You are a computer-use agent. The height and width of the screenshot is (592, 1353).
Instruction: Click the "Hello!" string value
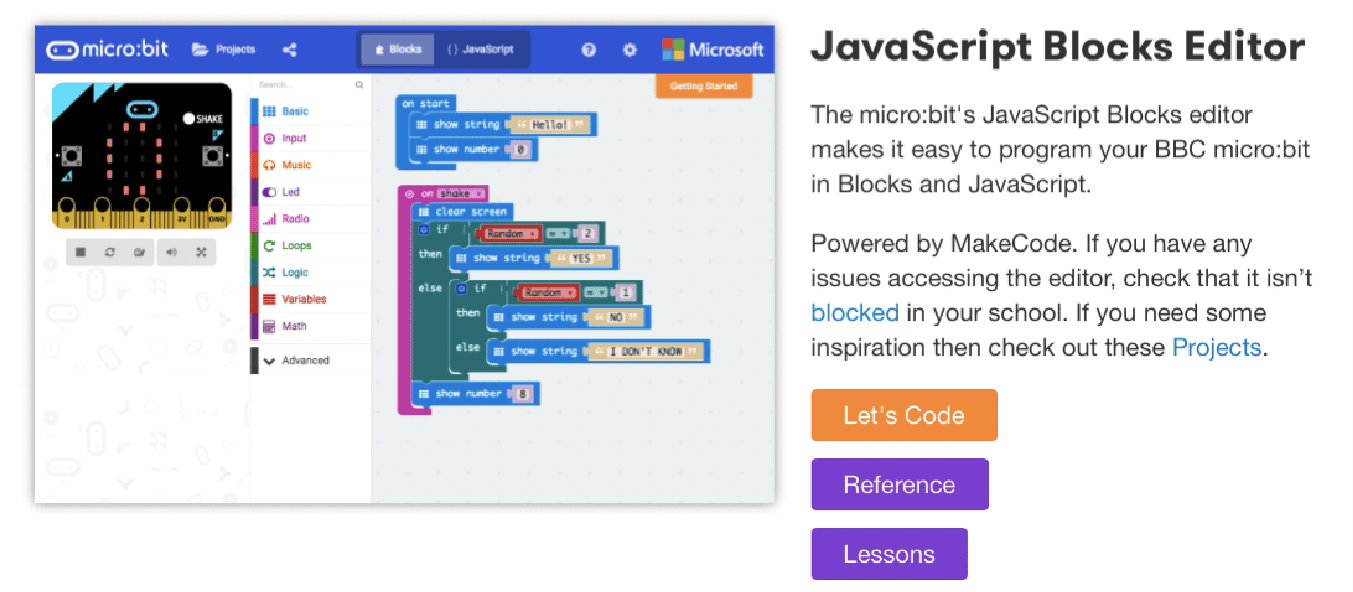tap(550, 125)
